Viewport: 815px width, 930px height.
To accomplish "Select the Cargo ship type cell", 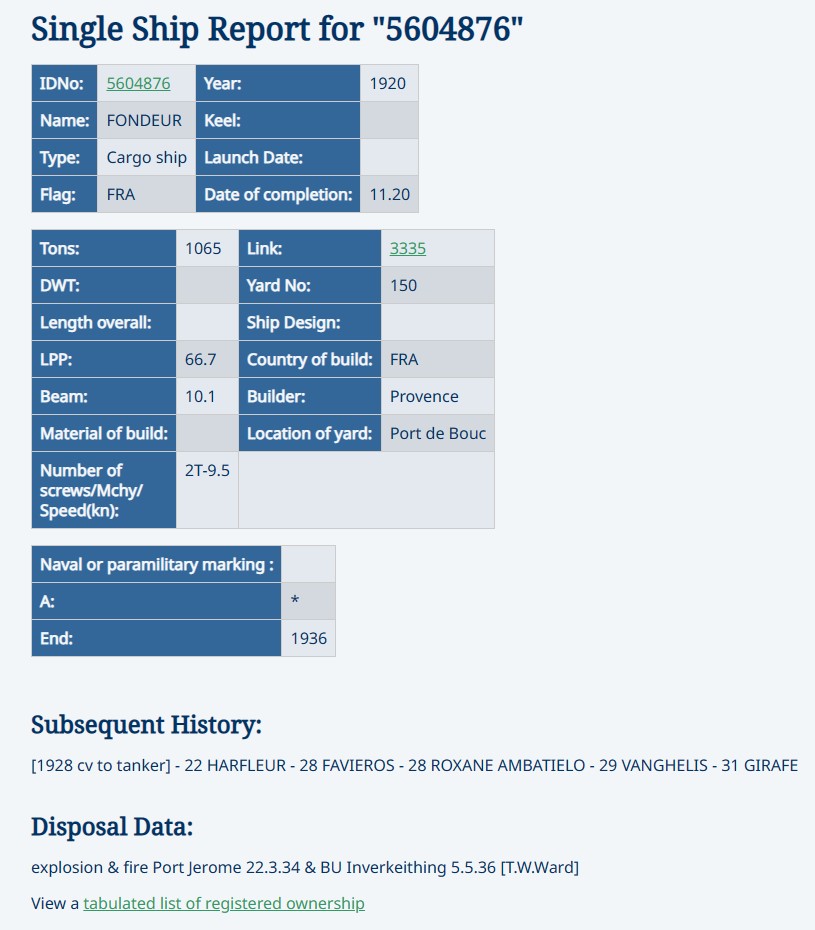I will coord(147,158).
